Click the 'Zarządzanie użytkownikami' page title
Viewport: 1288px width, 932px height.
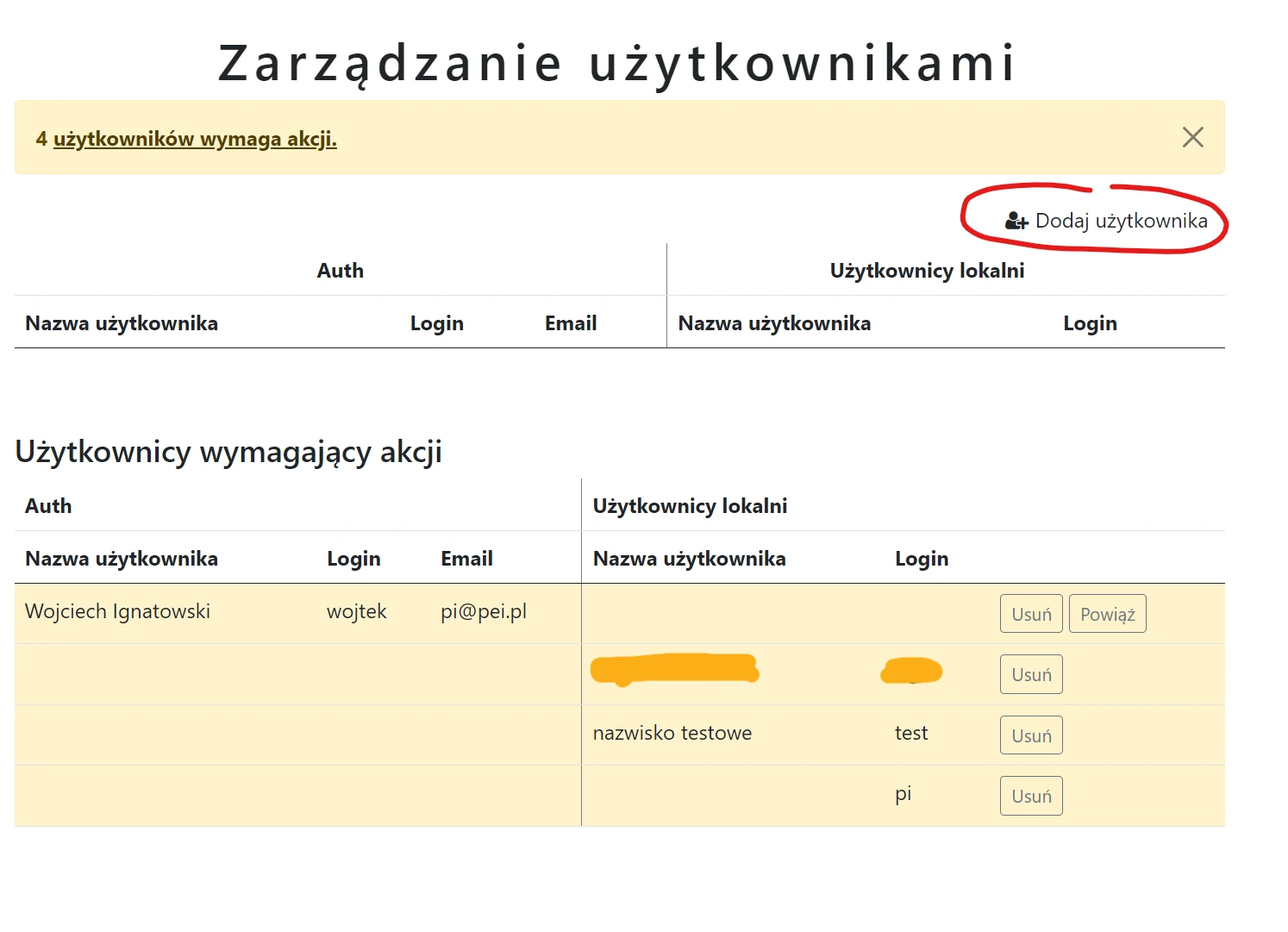[x=617, y=63]
